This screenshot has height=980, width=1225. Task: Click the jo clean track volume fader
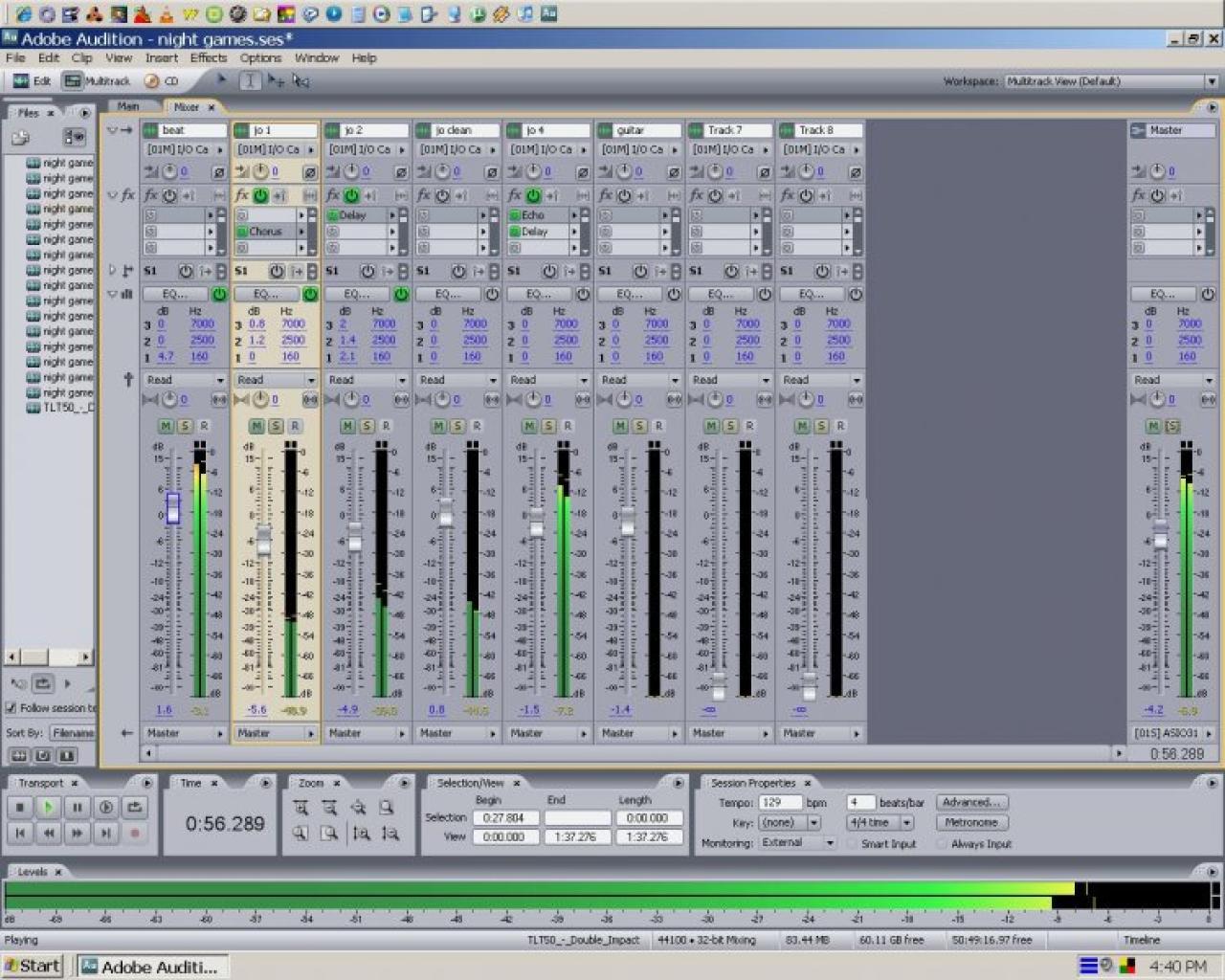445,512
